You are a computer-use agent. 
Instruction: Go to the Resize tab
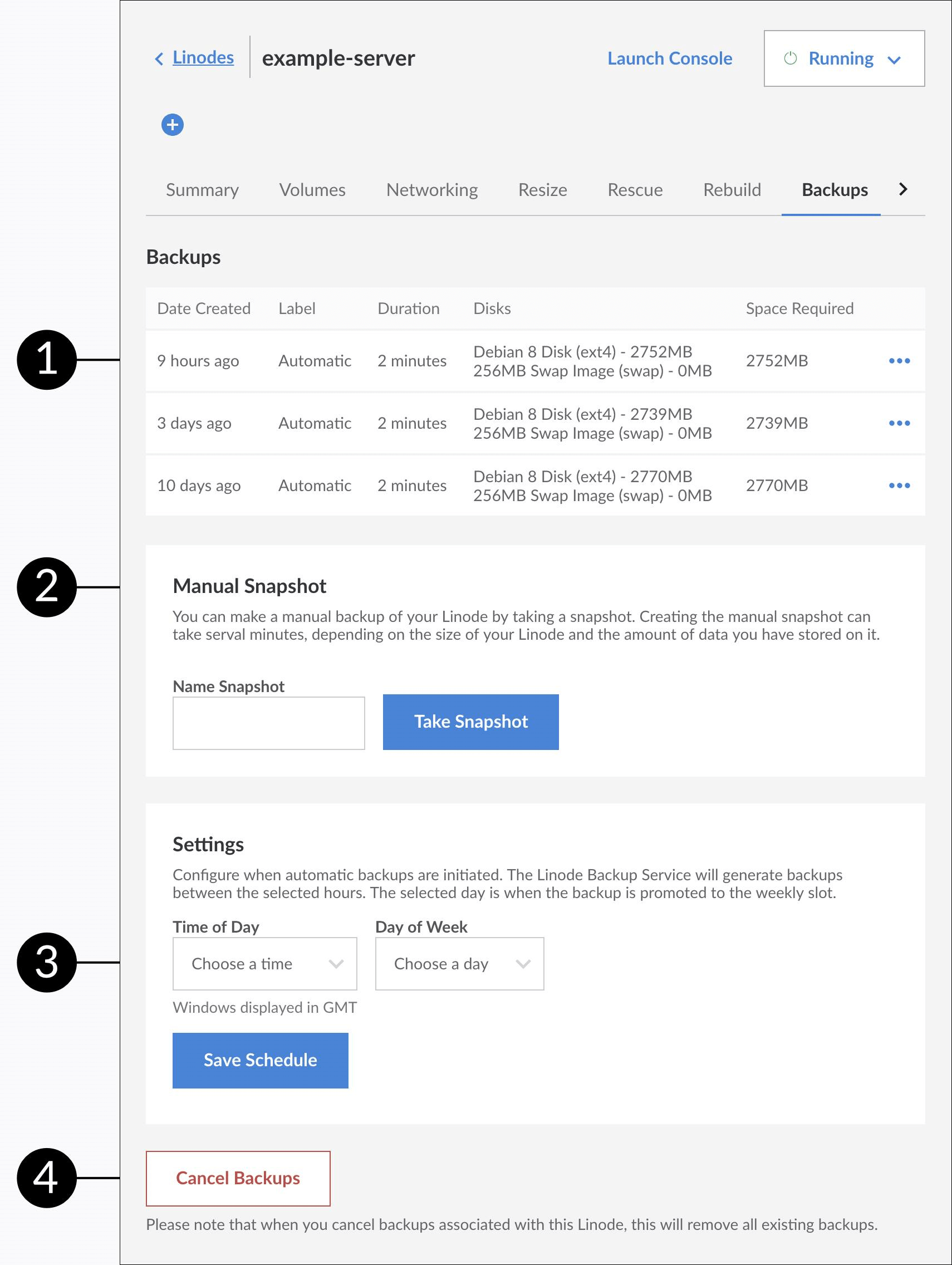click(542, 190)
